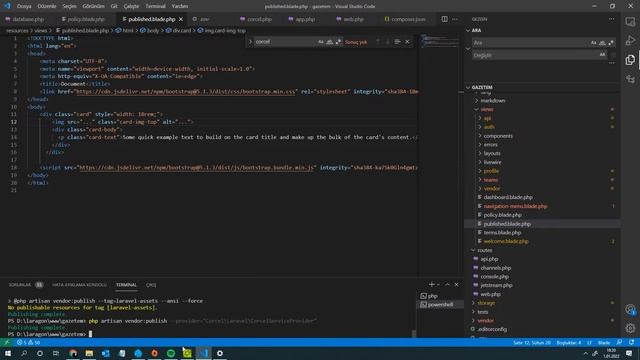
Task: Open the Görünüm menu
Action: point(93,6)
